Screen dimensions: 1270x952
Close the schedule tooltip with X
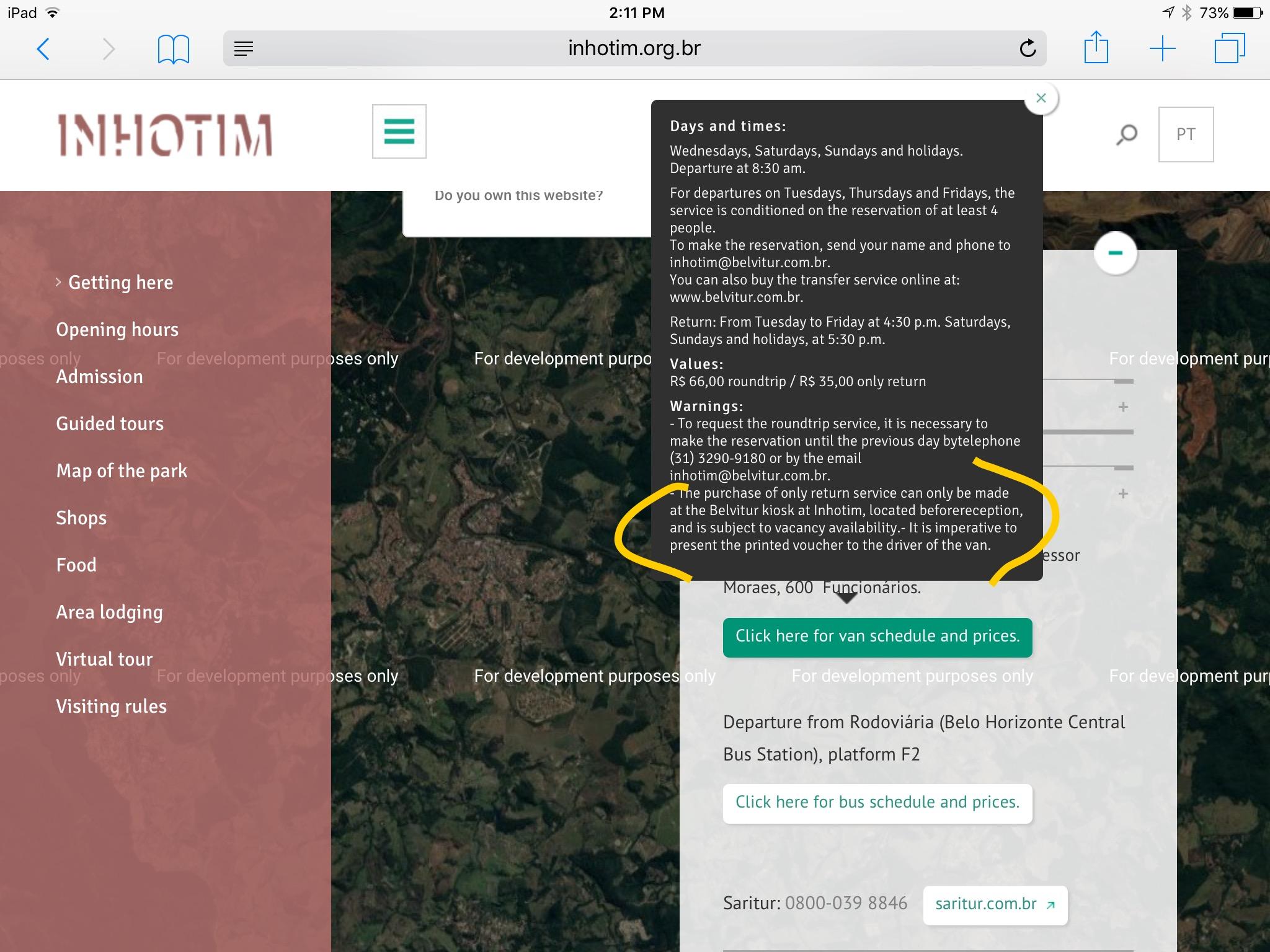(1041, 98)
